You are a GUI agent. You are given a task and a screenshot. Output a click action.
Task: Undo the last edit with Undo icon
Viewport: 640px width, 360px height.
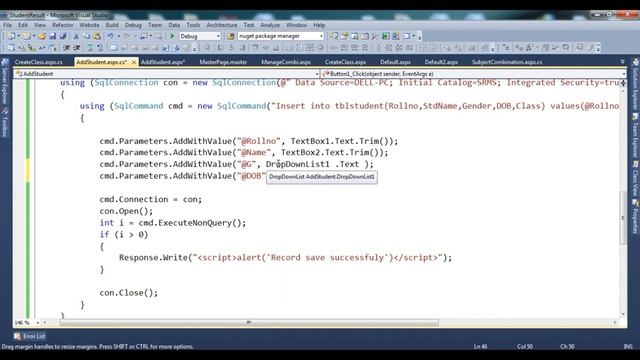tap(111, 36)
